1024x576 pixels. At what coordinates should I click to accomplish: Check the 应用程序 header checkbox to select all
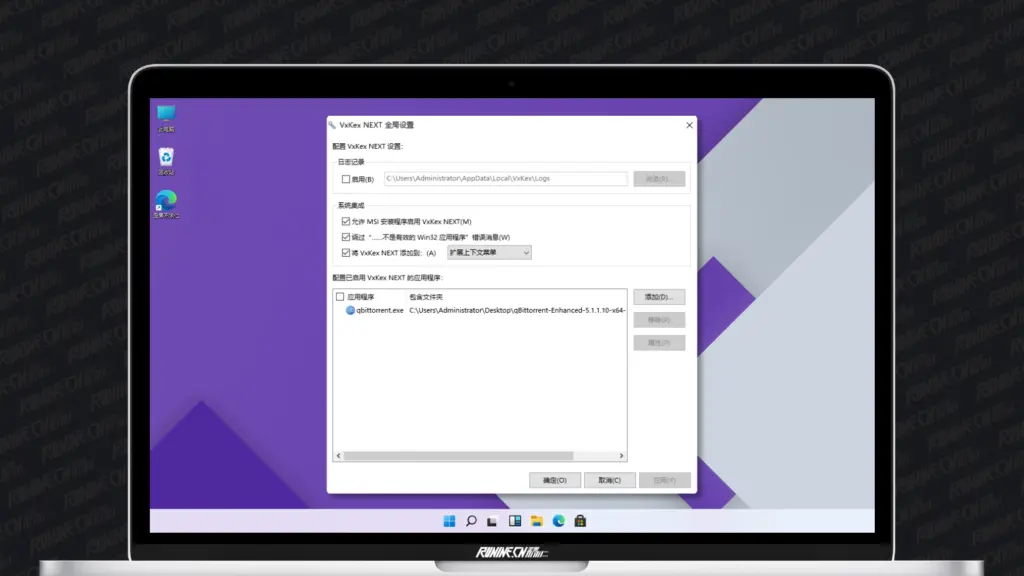pyautogui.click(x=341, y=297)
